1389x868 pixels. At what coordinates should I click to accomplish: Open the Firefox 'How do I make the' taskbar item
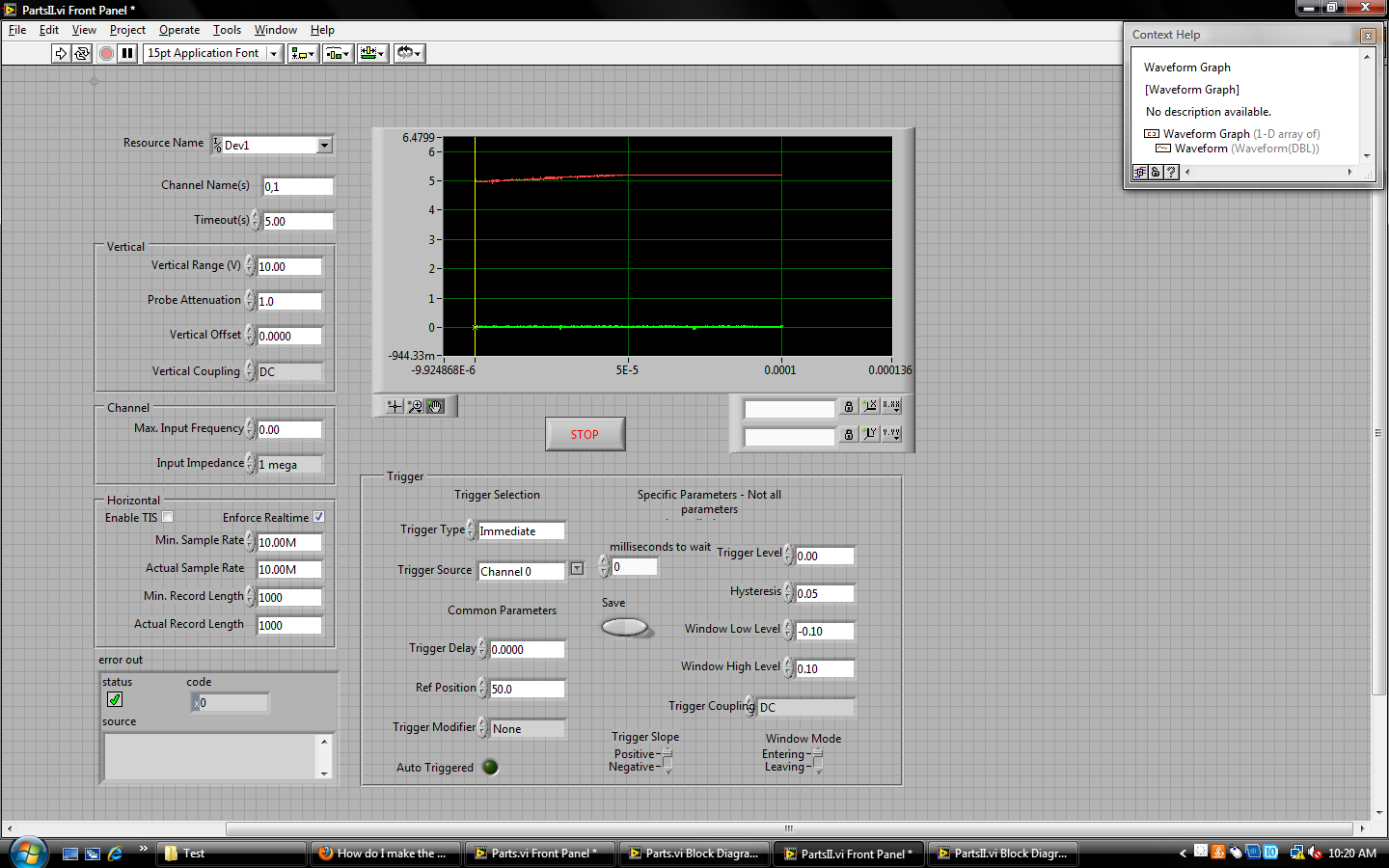[385, 854]
